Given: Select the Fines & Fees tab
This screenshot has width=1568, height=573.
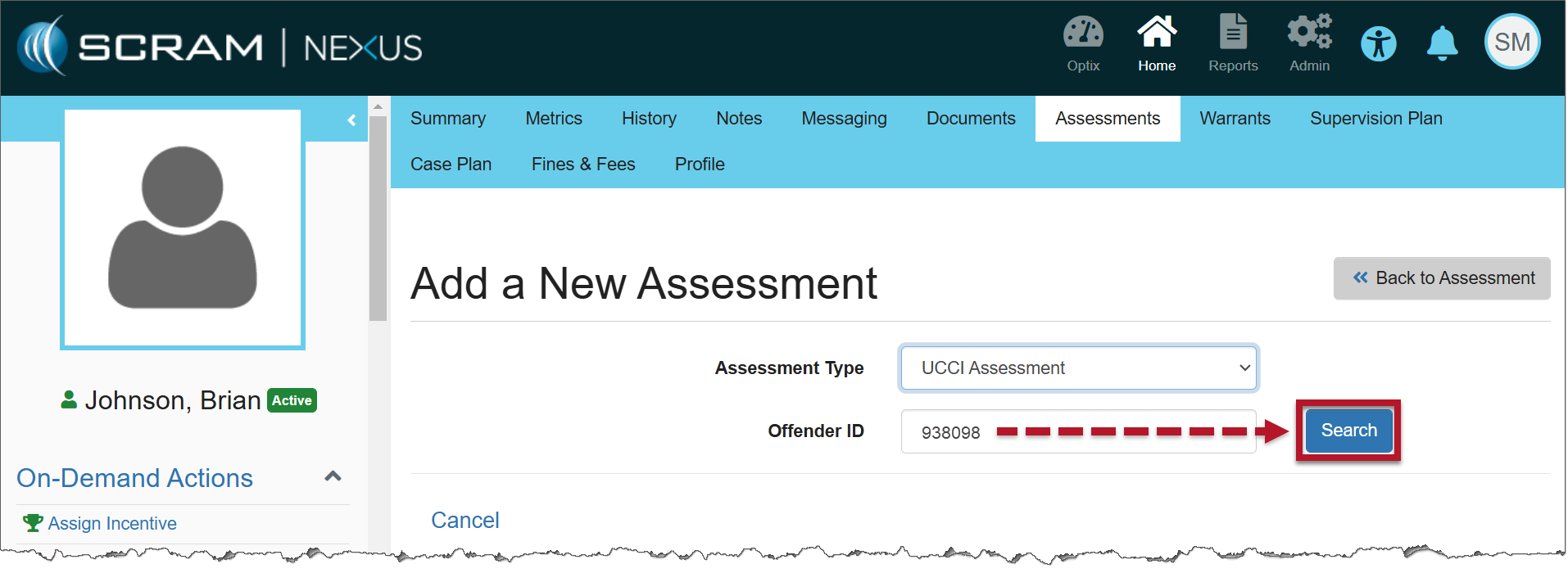Looking at the screenshot, I should click(x=582, y=165).
